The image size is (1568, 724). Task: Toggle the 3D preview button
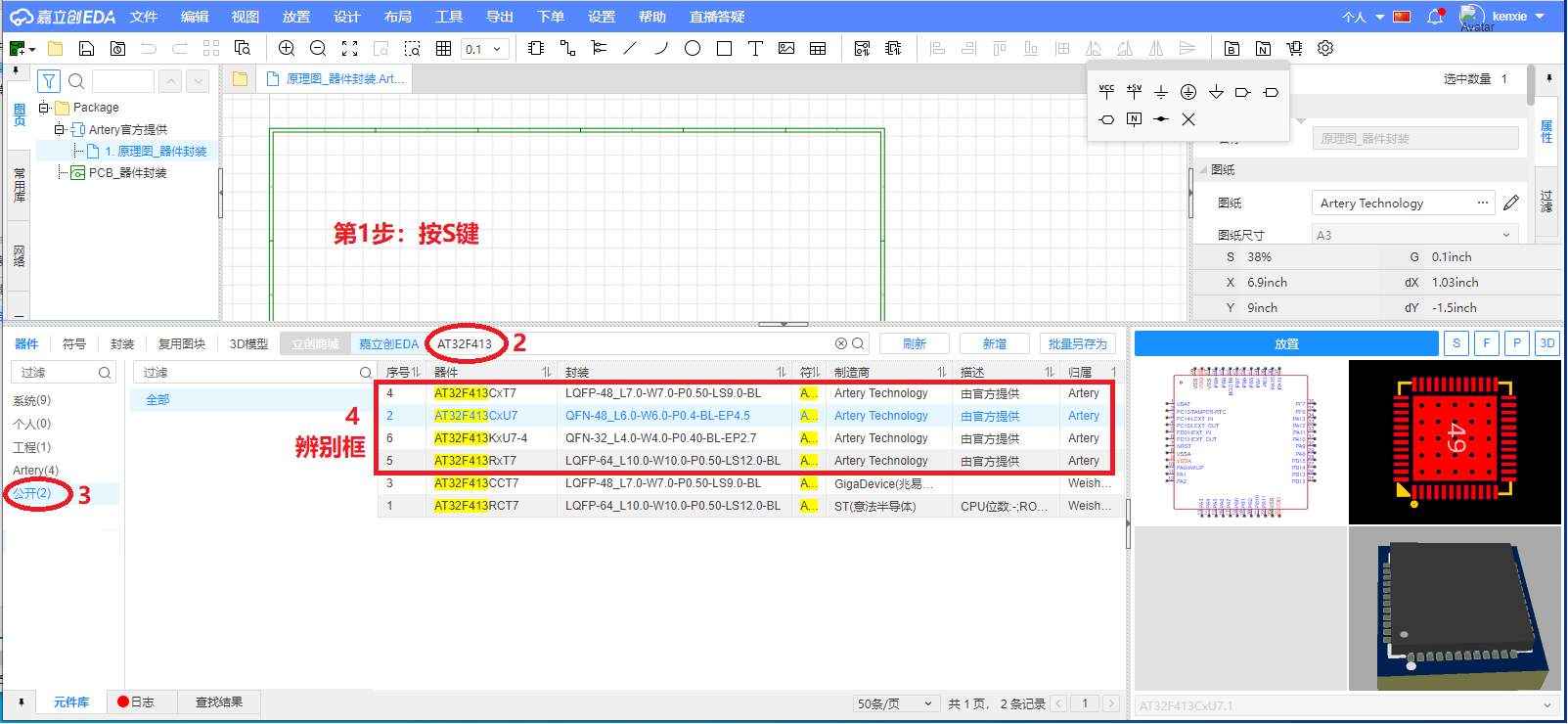point(1547,343)
